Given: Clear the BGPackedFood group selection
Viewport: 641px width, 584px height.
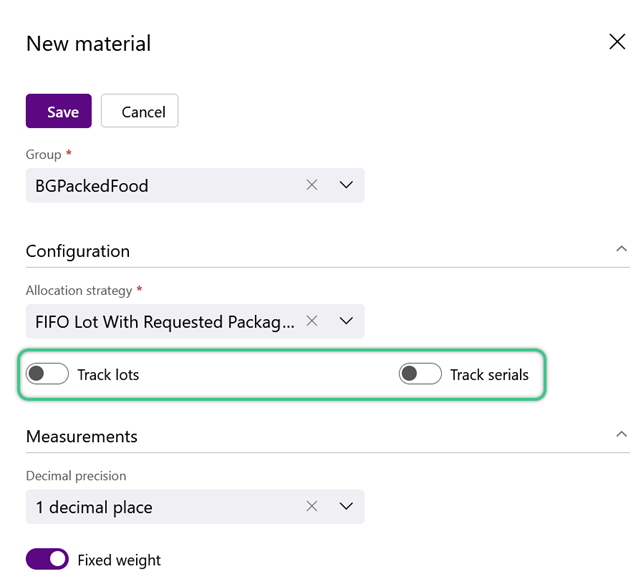Looking at the screenshot, I should coord(312,185).
